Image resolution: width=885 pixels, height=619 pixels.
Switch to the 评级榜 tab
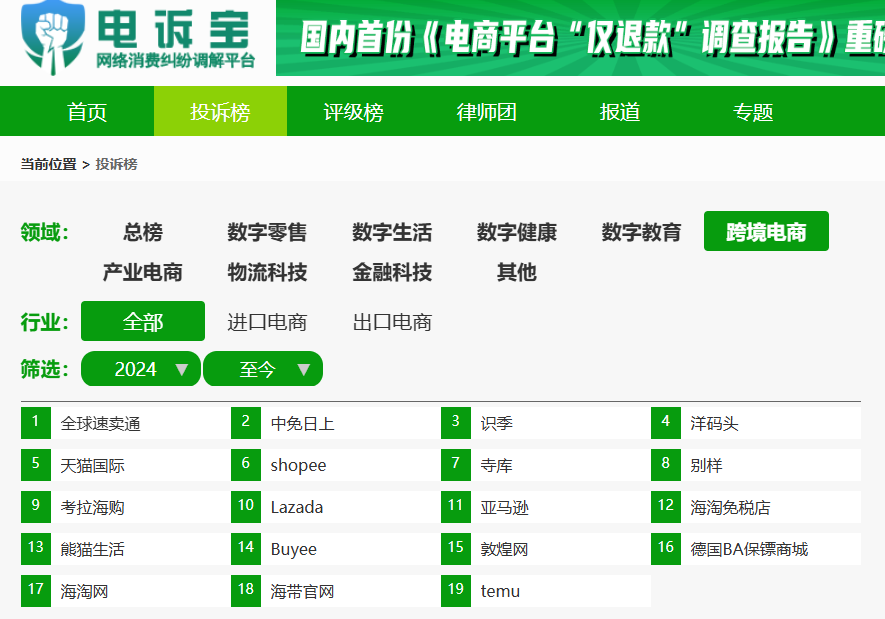(x=353, y=112)
